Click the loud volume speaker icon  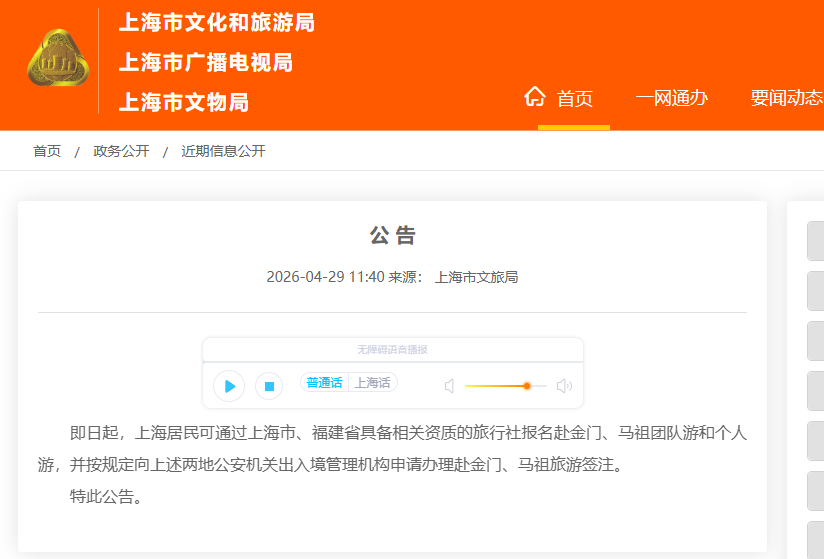[x=564, y=386]
